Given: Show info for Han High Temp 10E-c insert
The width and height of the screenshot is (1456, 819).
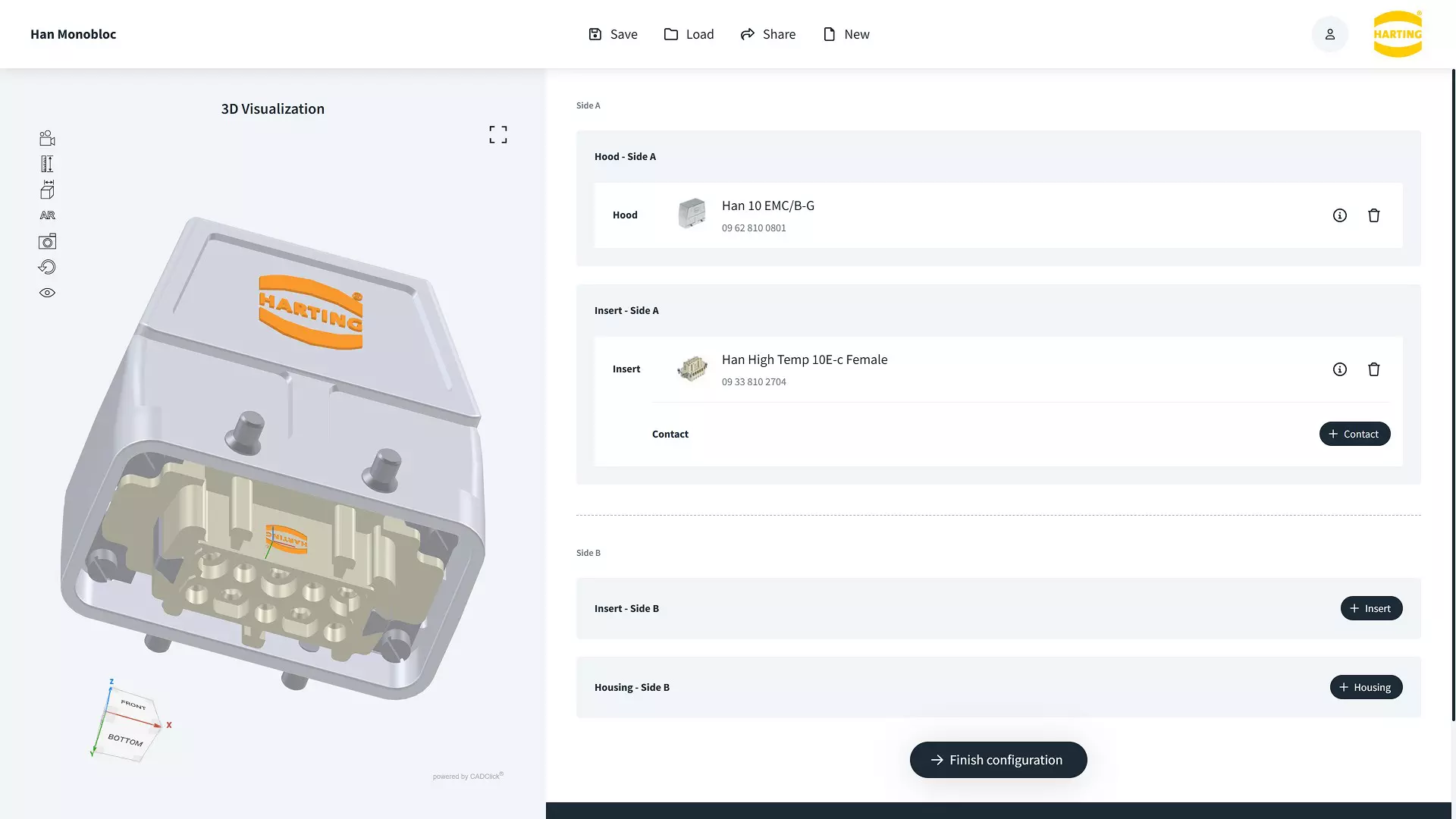Looking at the screenshot, I should pyautogui.click(x=1340, y=369).
